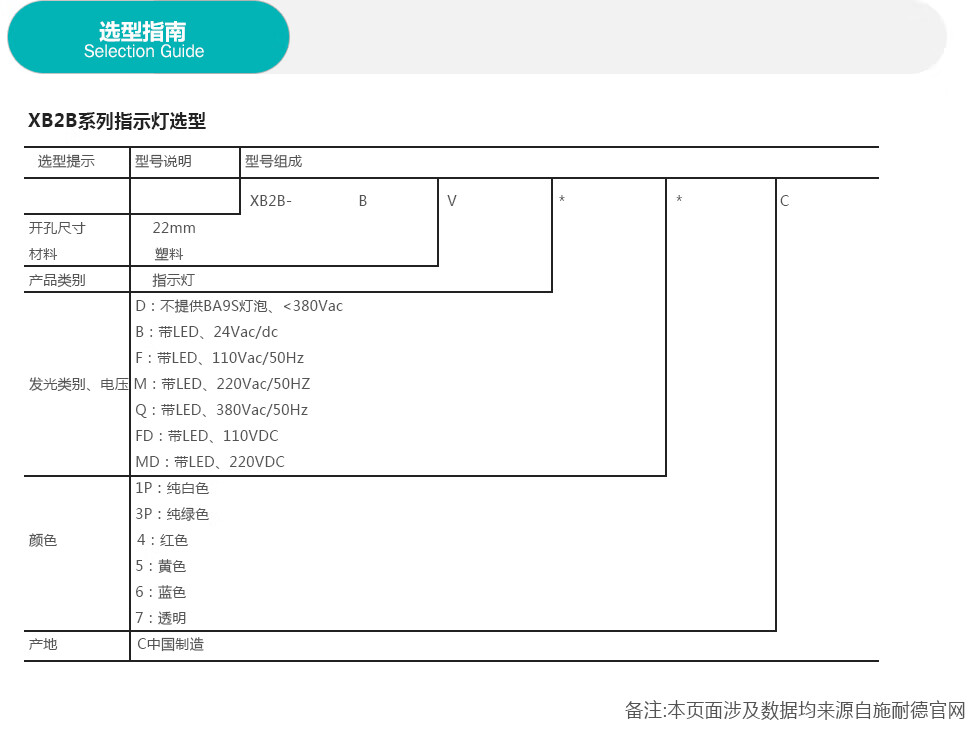980x730 pixels.
Task: Select the 颜色 row label
Action: pyautogui.click(x=42, y=540)
